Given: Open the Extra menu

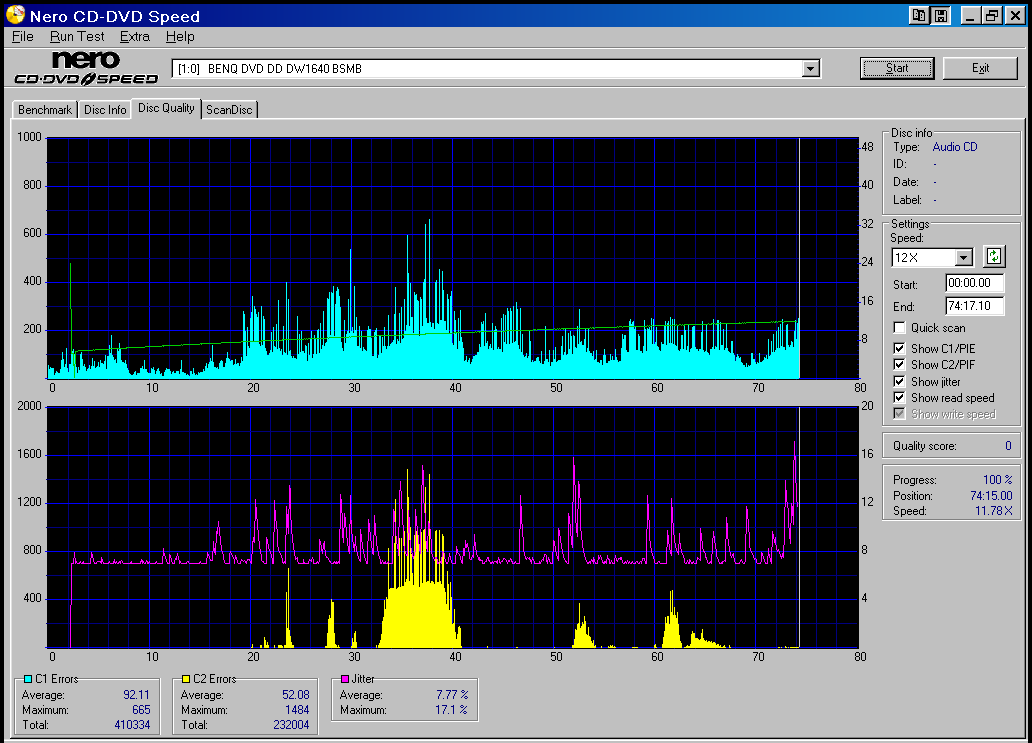Looking at the screenshot, I should point(135,37).
